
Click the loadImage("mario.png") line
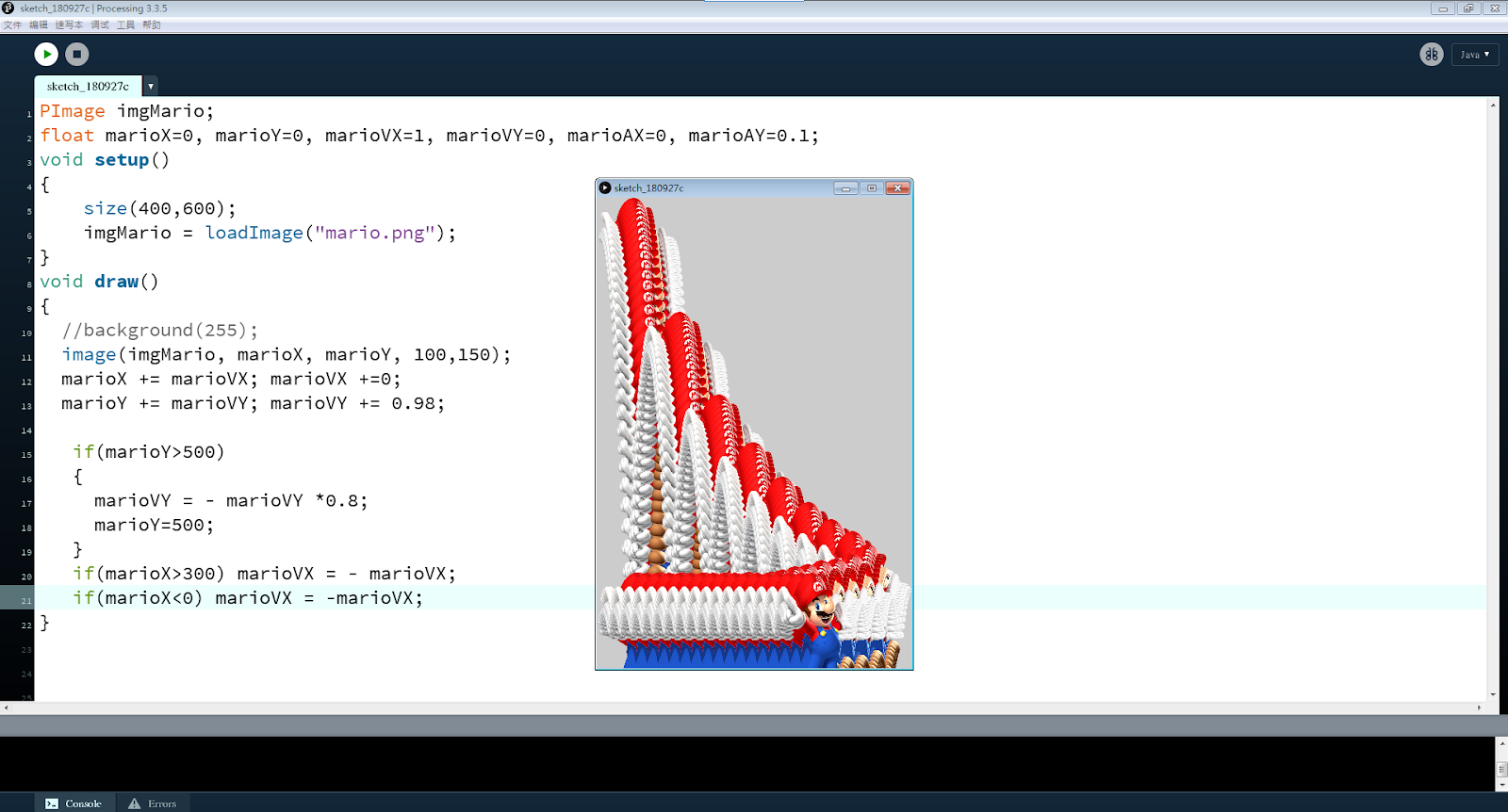click(x=270, y=233)
